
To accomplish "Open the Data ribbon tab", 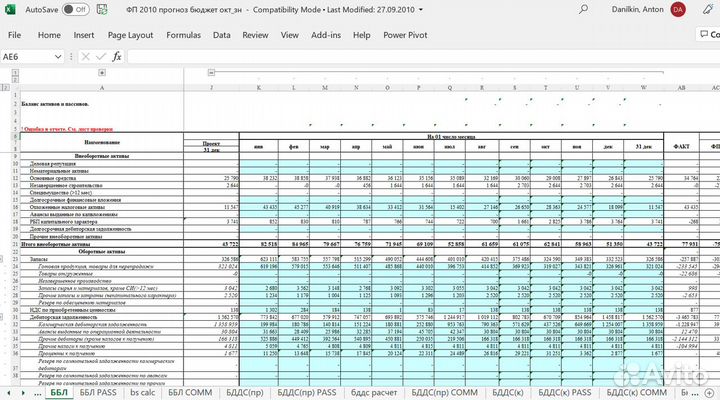I will point(221,35).
